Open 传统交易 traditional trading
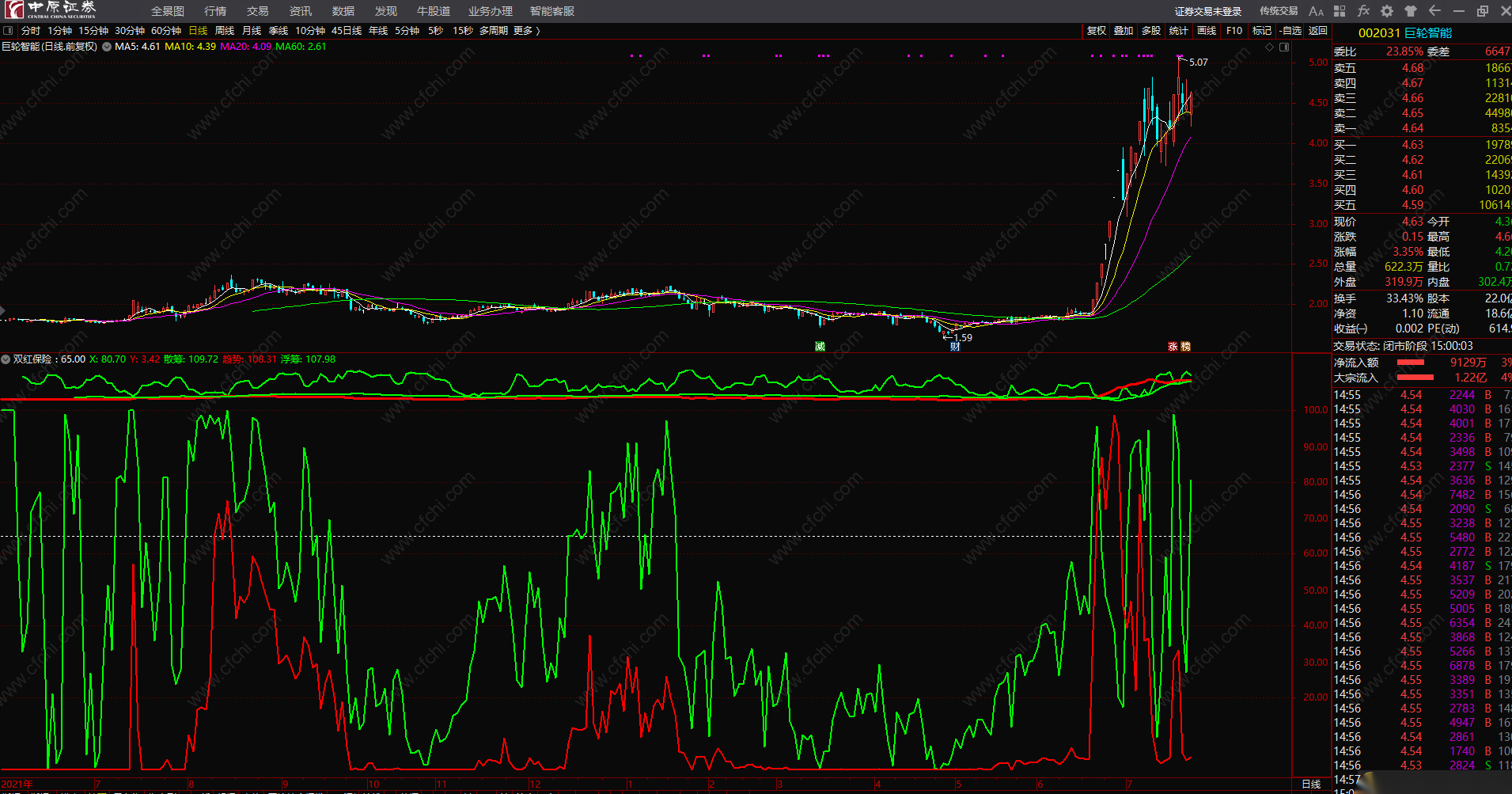1512x794 pixels. point(1279,11)
